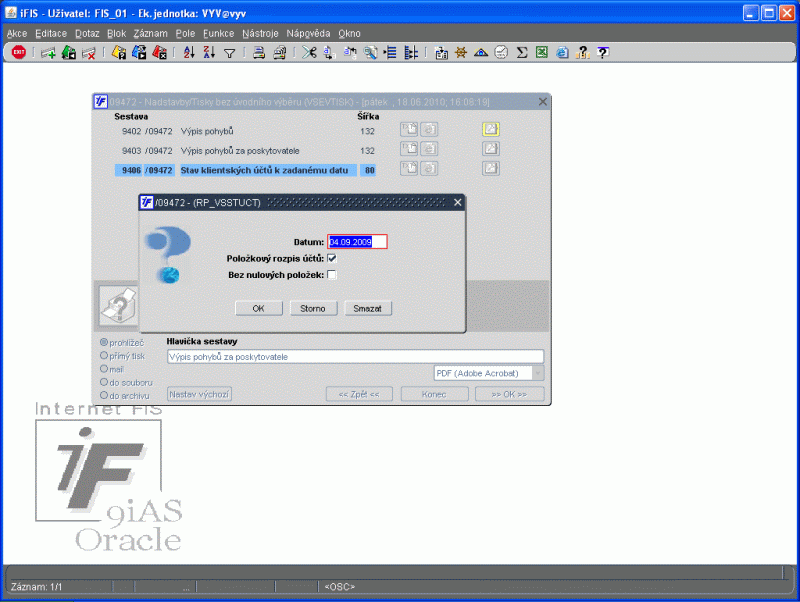Close the RP_VSSTUCT dialog with X
Viewport: 800px width, 602px height.
pos(458,203)
